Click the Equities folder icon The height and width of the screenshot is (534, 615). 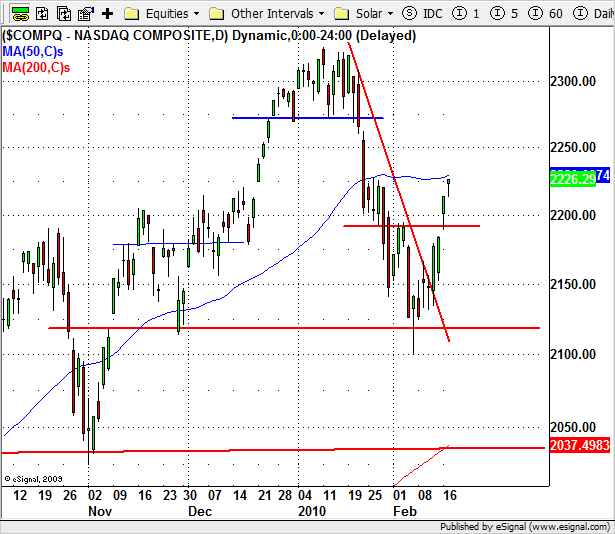131,14
